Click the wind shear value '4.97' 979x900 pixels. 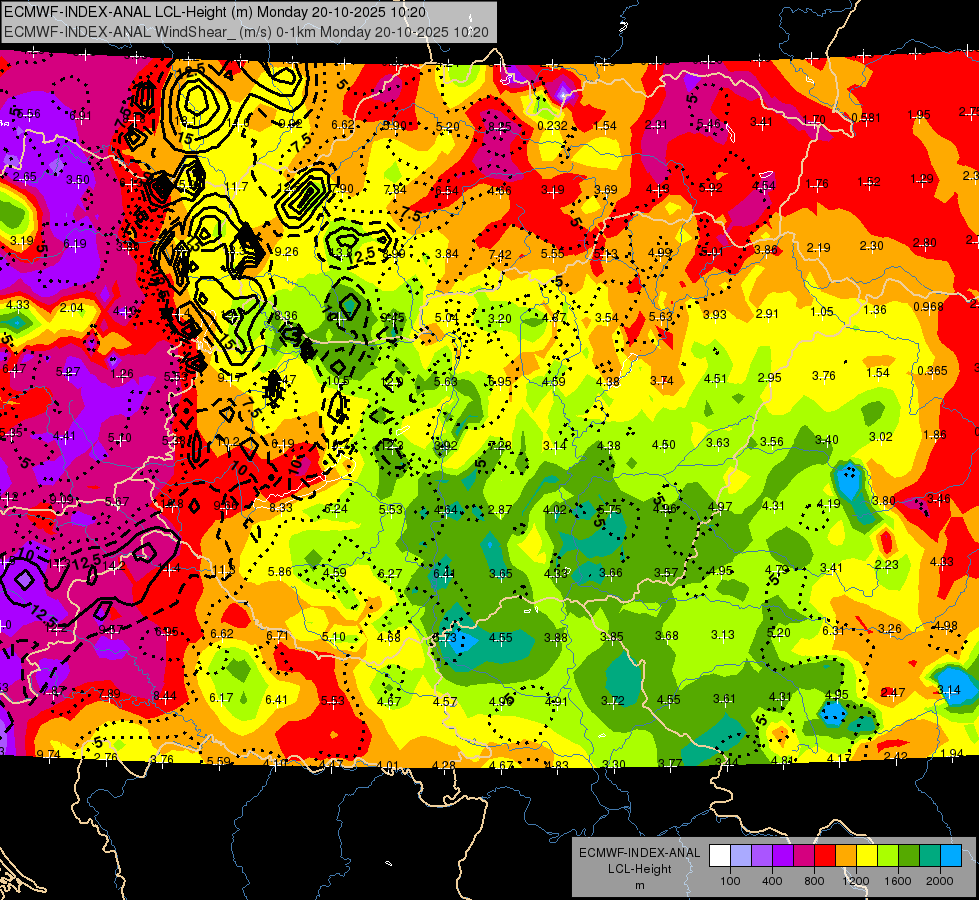(x=720, y=507)
